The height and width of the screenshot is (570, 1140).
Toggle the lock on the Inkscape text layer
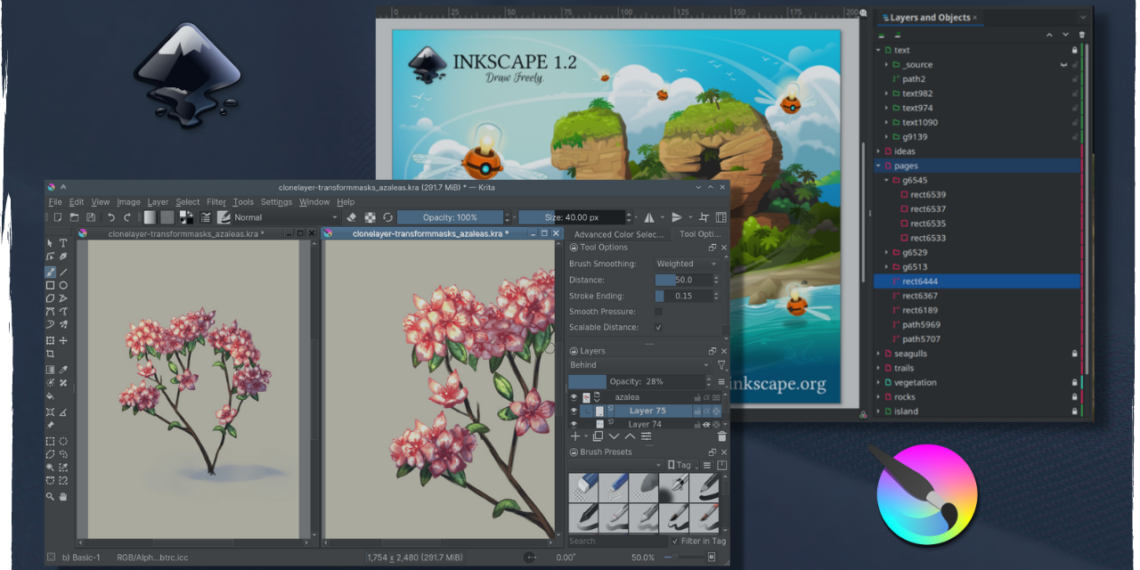click(1075, 50)
